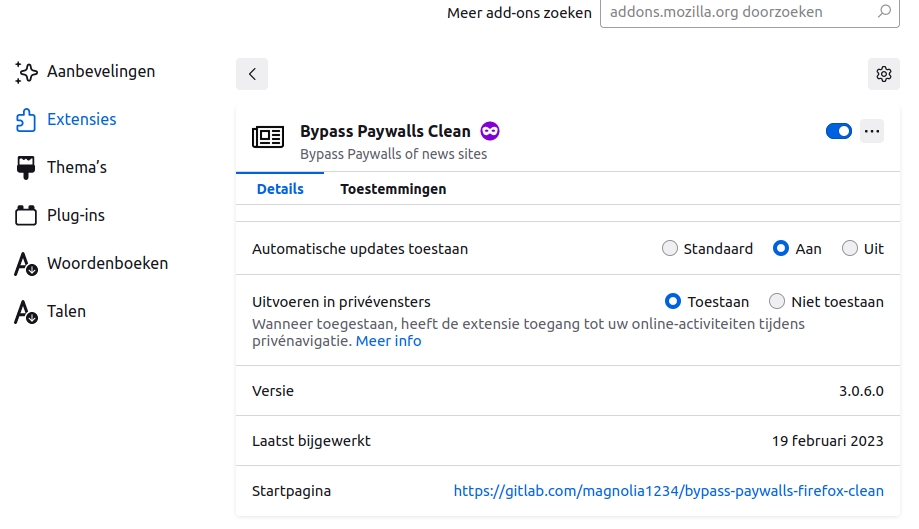The image size is (919, 529).
Task: Click the Plug-ins block icon
Action: [x=27, y=216]
